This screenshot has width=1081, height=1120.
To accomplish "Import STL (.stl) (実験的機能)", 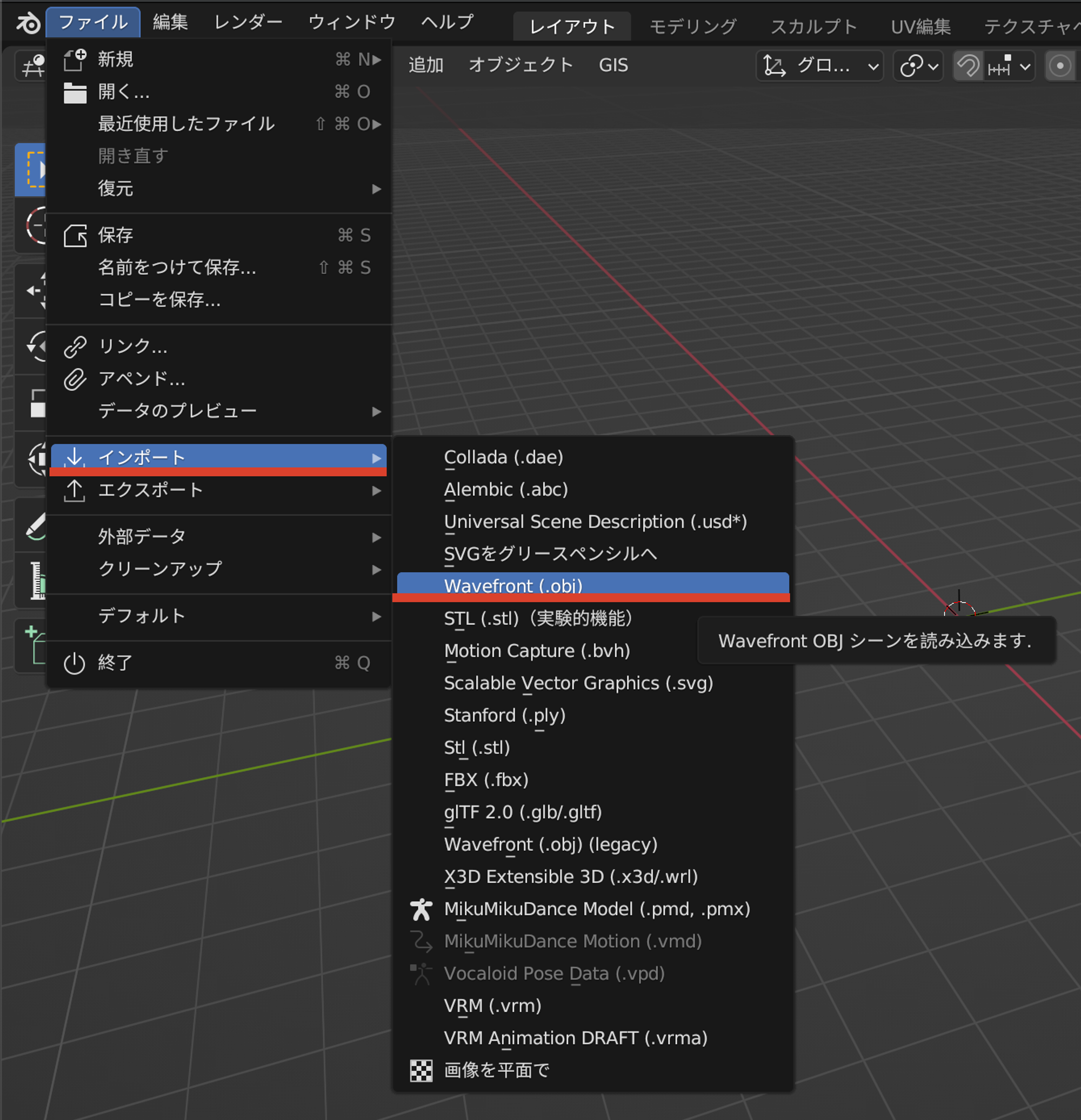I will pos(593,619).
